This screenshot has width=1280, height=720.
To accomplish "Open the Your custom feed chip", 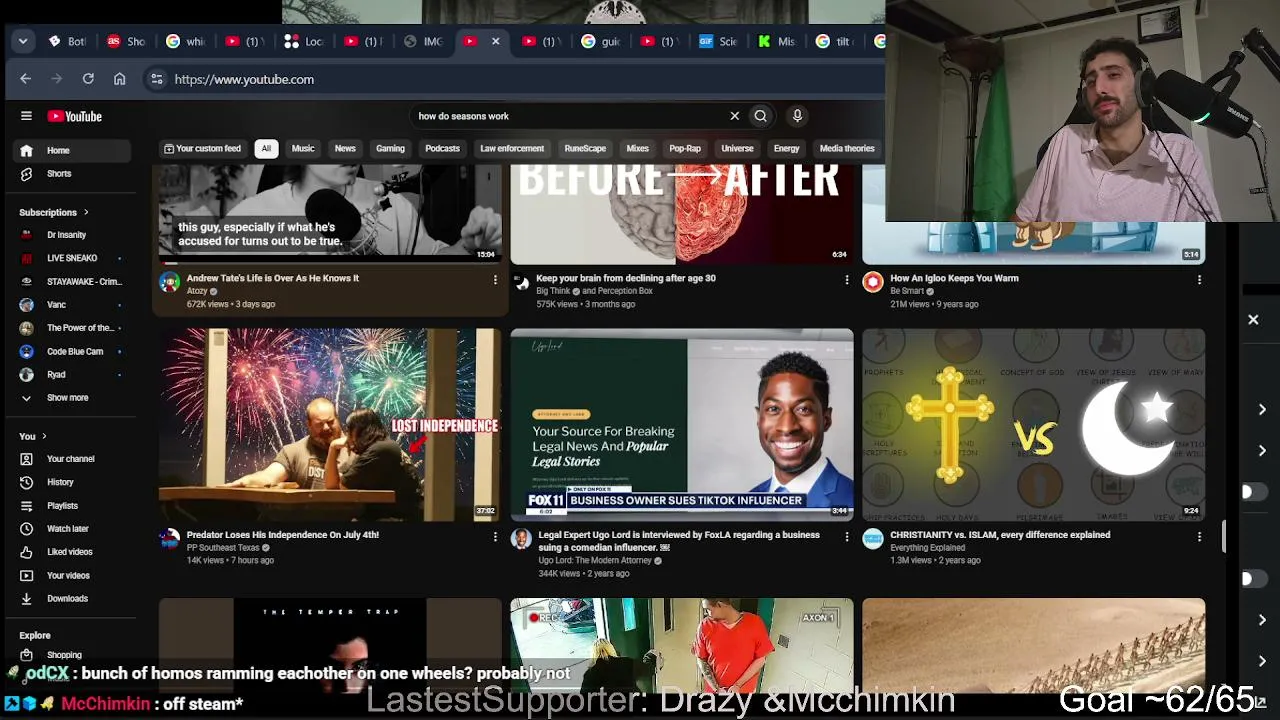I will 203,148.
